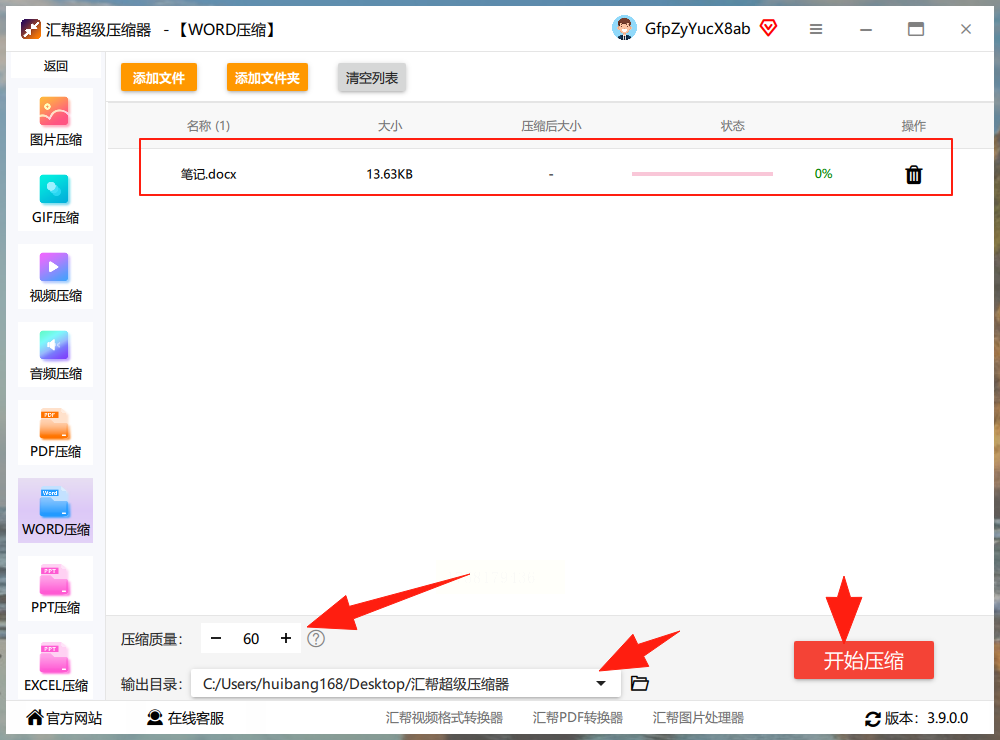Click the pink progress bar for 笔记.docx

pyautogui.click(x=702, y=174)
